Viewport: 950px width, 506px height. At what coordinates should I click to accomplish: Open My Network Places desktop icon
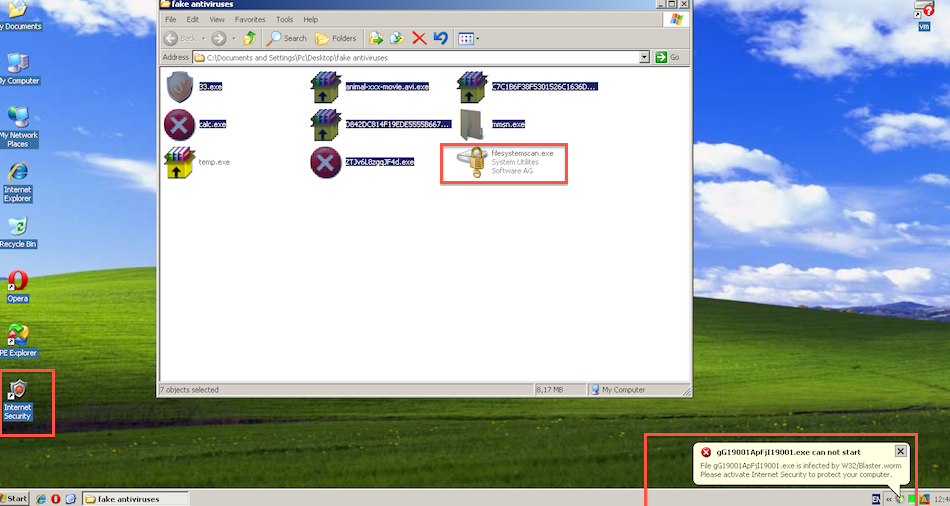tap(18, 127)
